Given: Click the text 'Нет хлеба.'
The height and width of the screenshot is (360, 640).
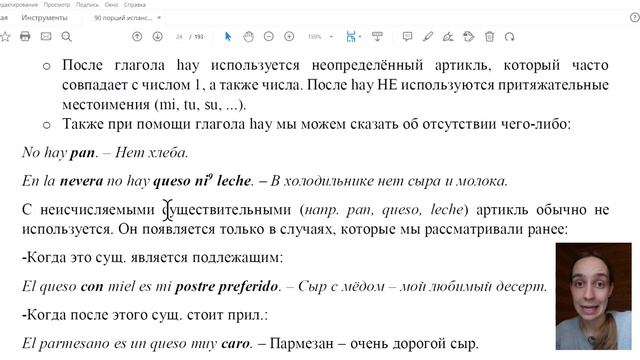Looking at the screenshot, I should click(x=151, y=153).
